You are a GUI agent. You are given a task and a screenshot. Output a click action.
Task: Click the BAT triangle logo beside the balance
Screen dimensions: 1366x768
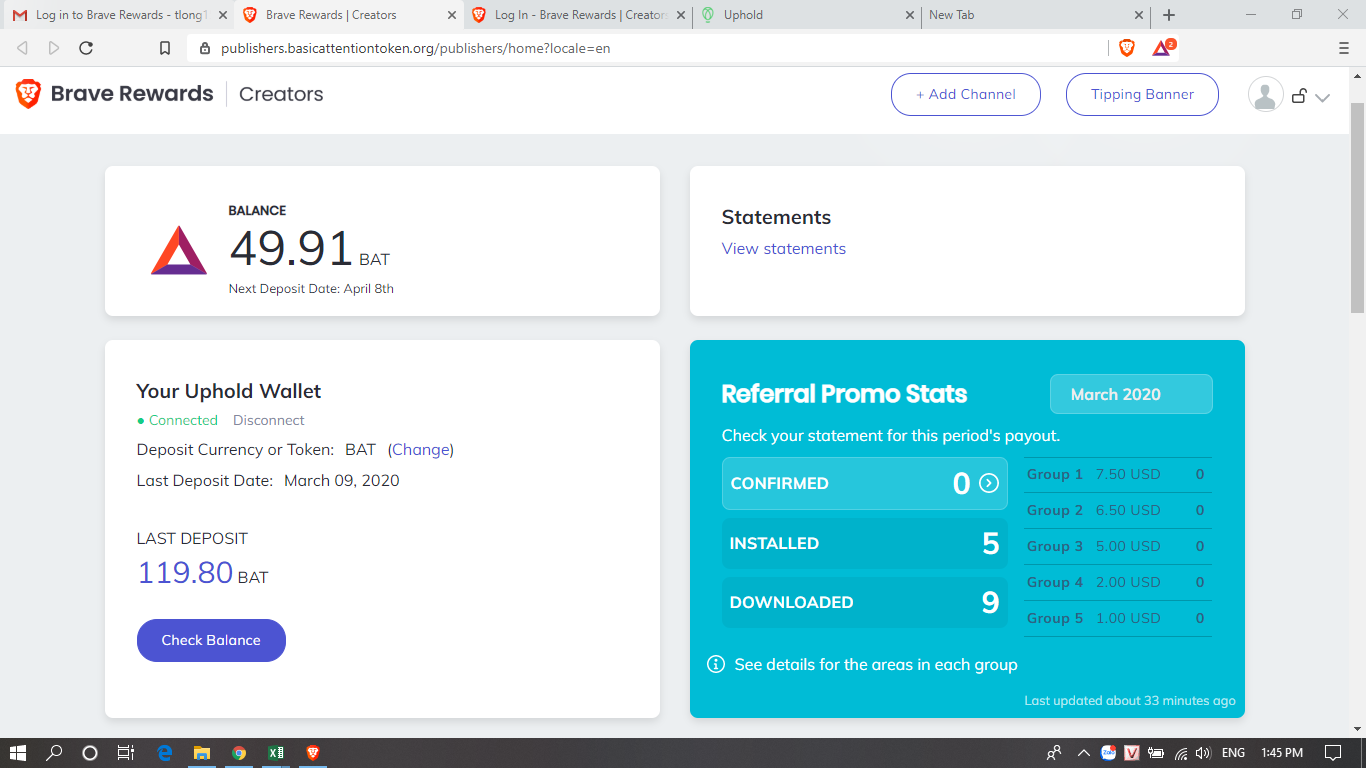click(178, 249)
